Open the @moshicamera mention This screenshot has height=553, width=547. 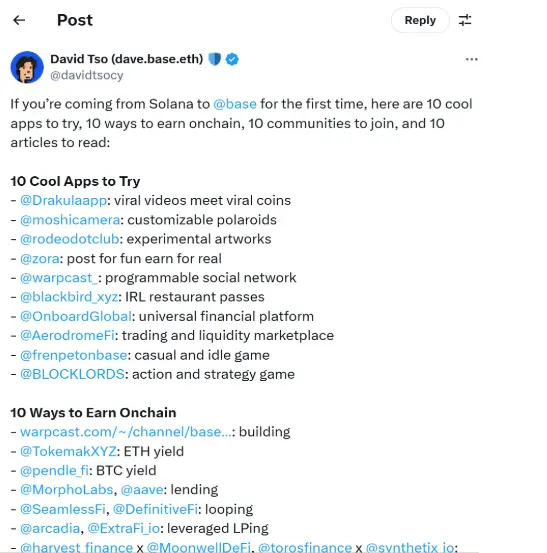tap(70, 220)
